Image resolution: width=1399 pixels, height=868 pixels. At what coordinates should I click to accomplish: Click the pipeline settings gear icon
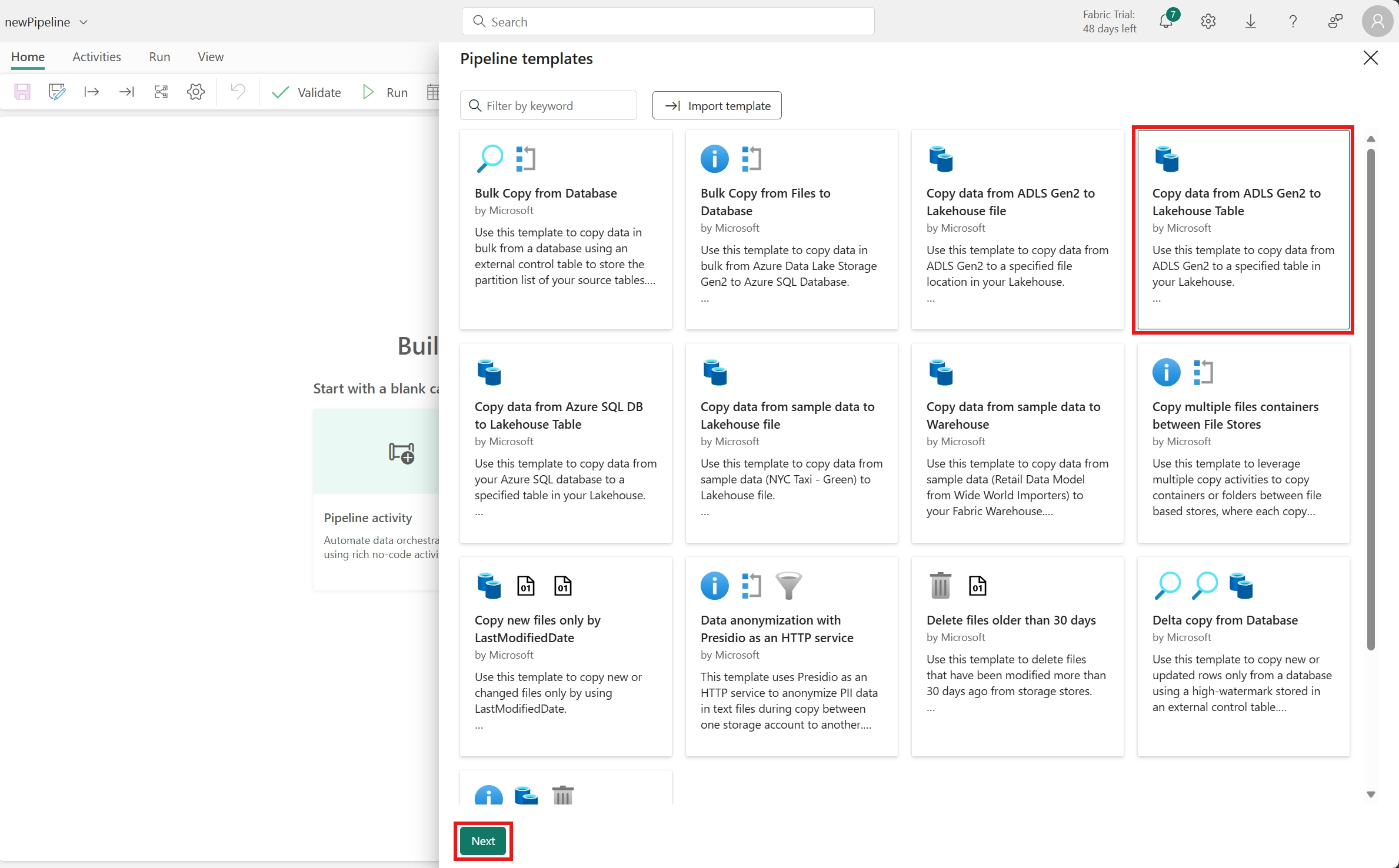click(x=195, y=92)
